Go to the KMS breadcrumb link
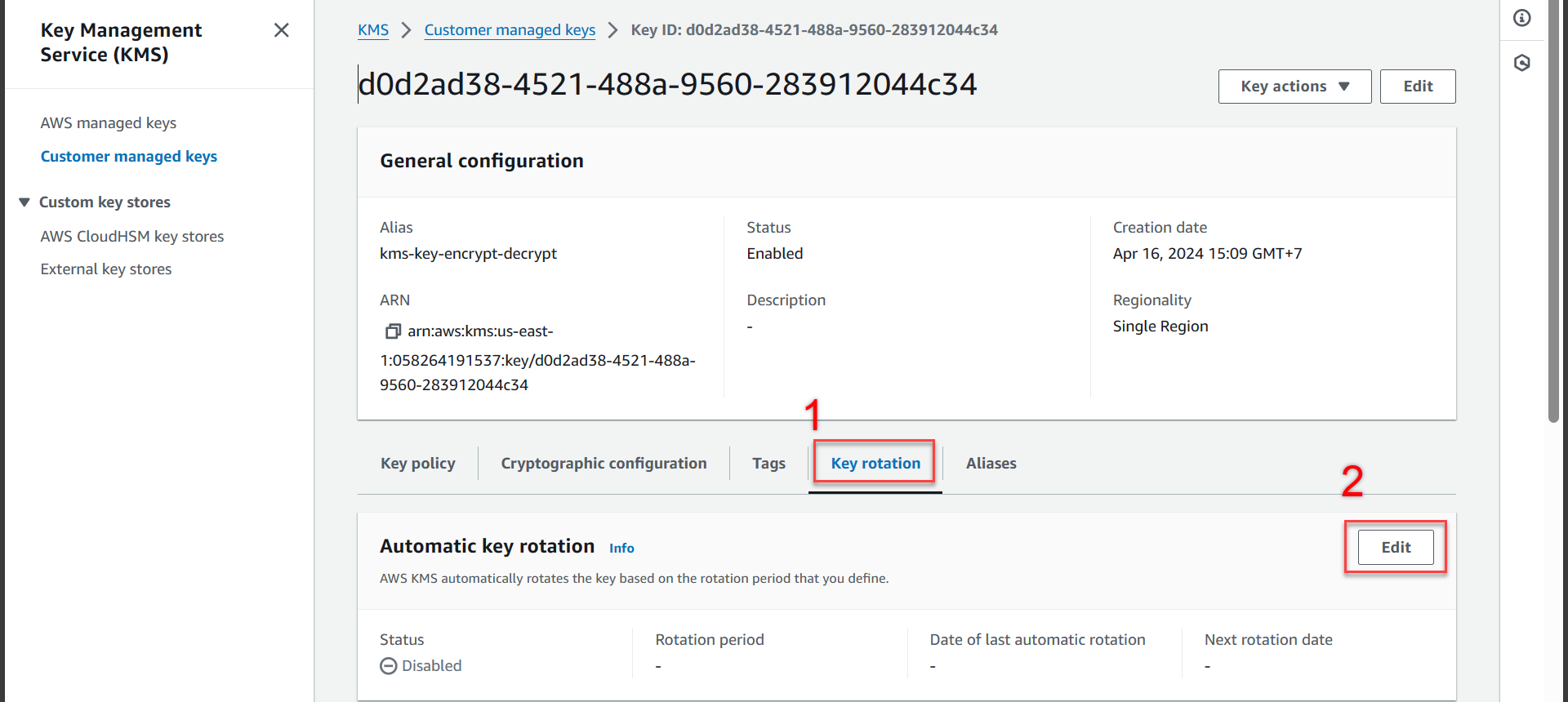 (x=373, y=30)
